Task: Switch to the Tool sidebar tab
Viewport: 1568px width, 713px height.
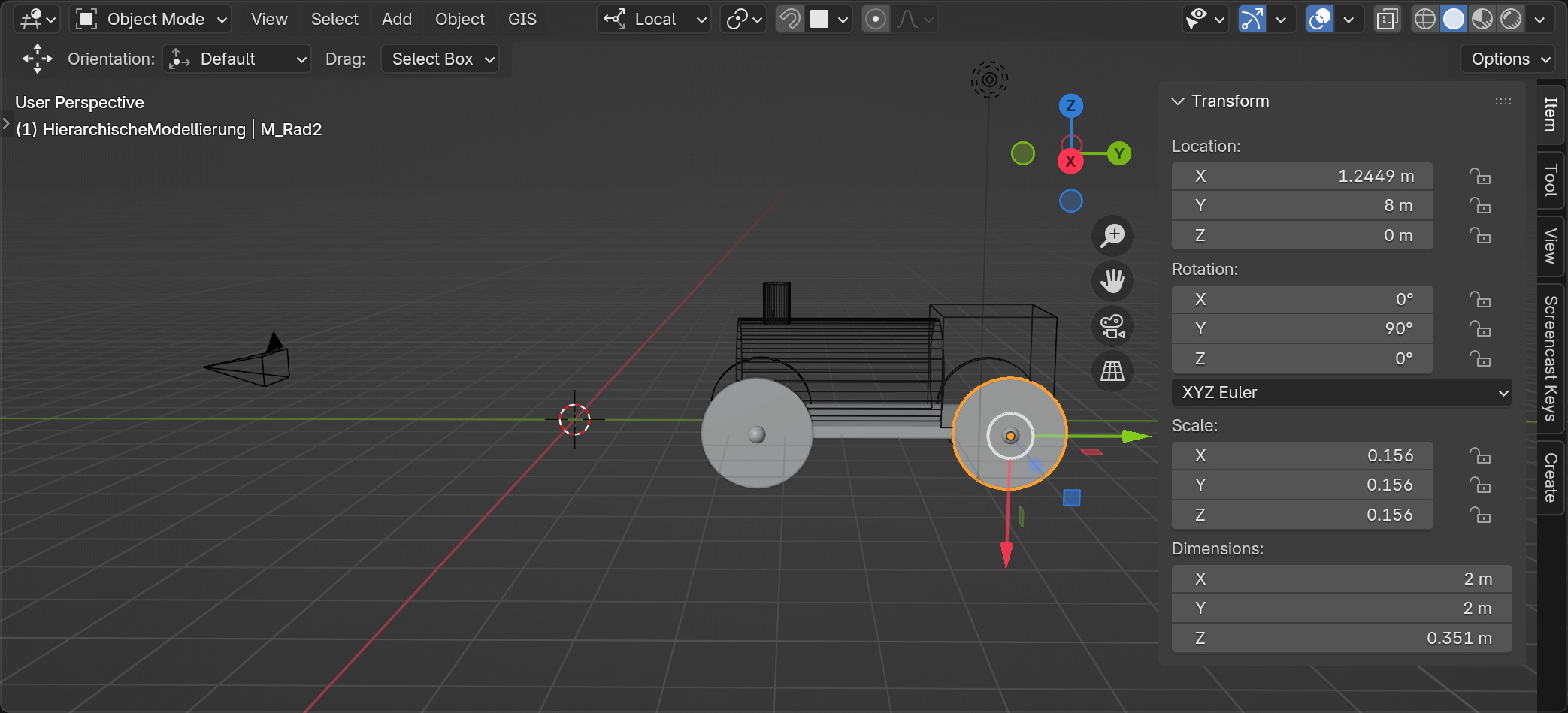Action: [1550, 180]
